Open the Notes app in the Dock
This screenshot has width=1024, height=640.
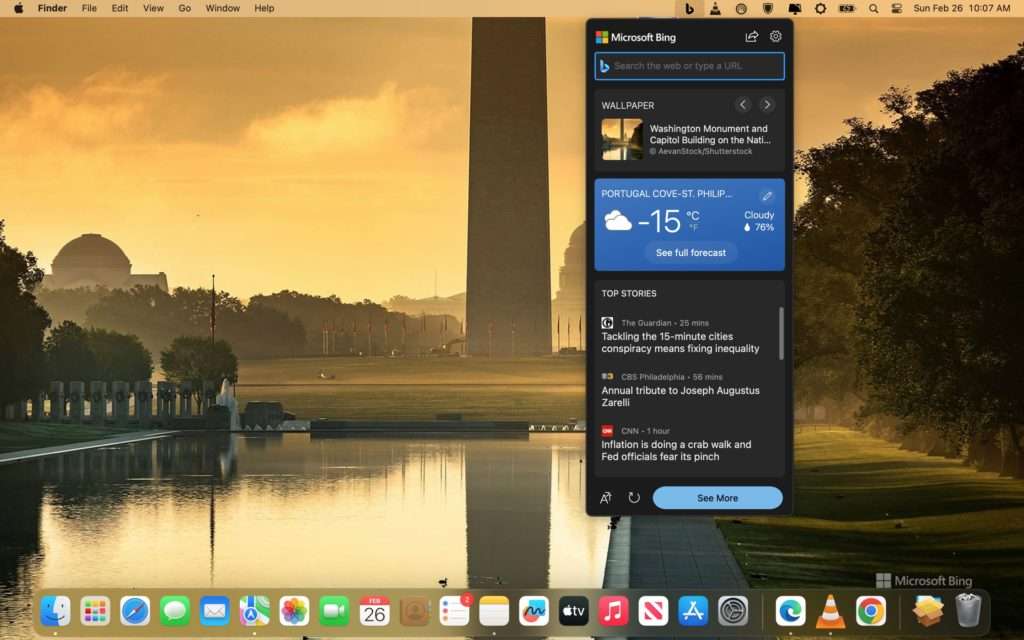tap(494, 611)
